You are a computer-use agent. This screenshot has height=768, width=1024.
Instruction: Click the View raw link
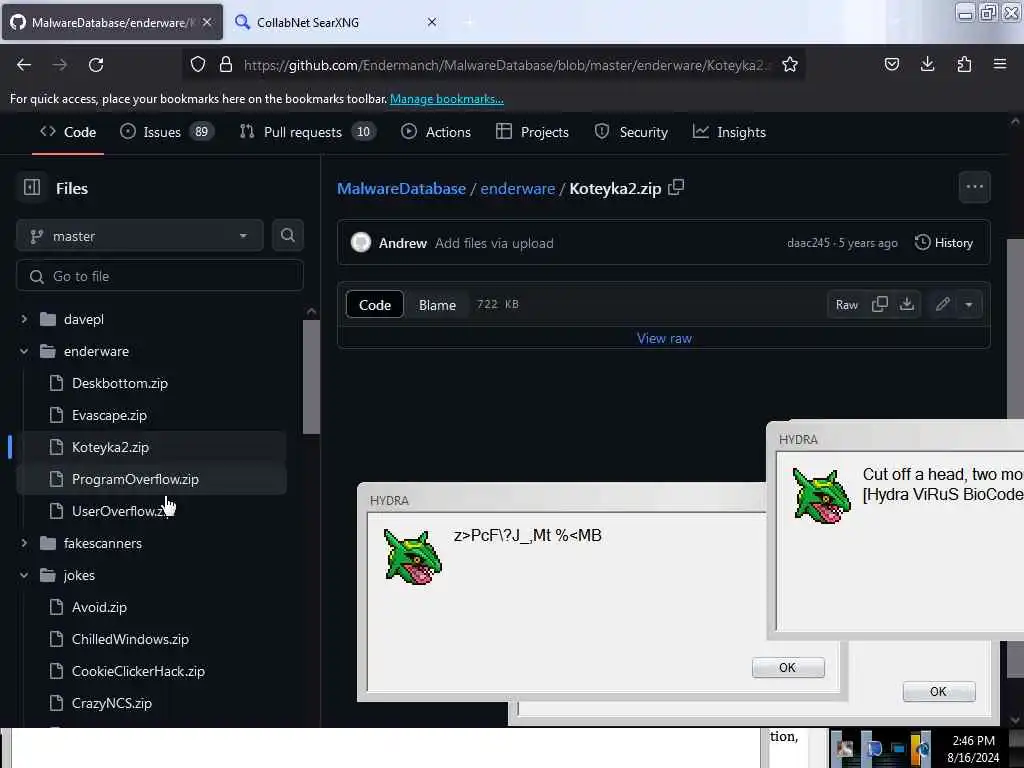coord(664,338)
